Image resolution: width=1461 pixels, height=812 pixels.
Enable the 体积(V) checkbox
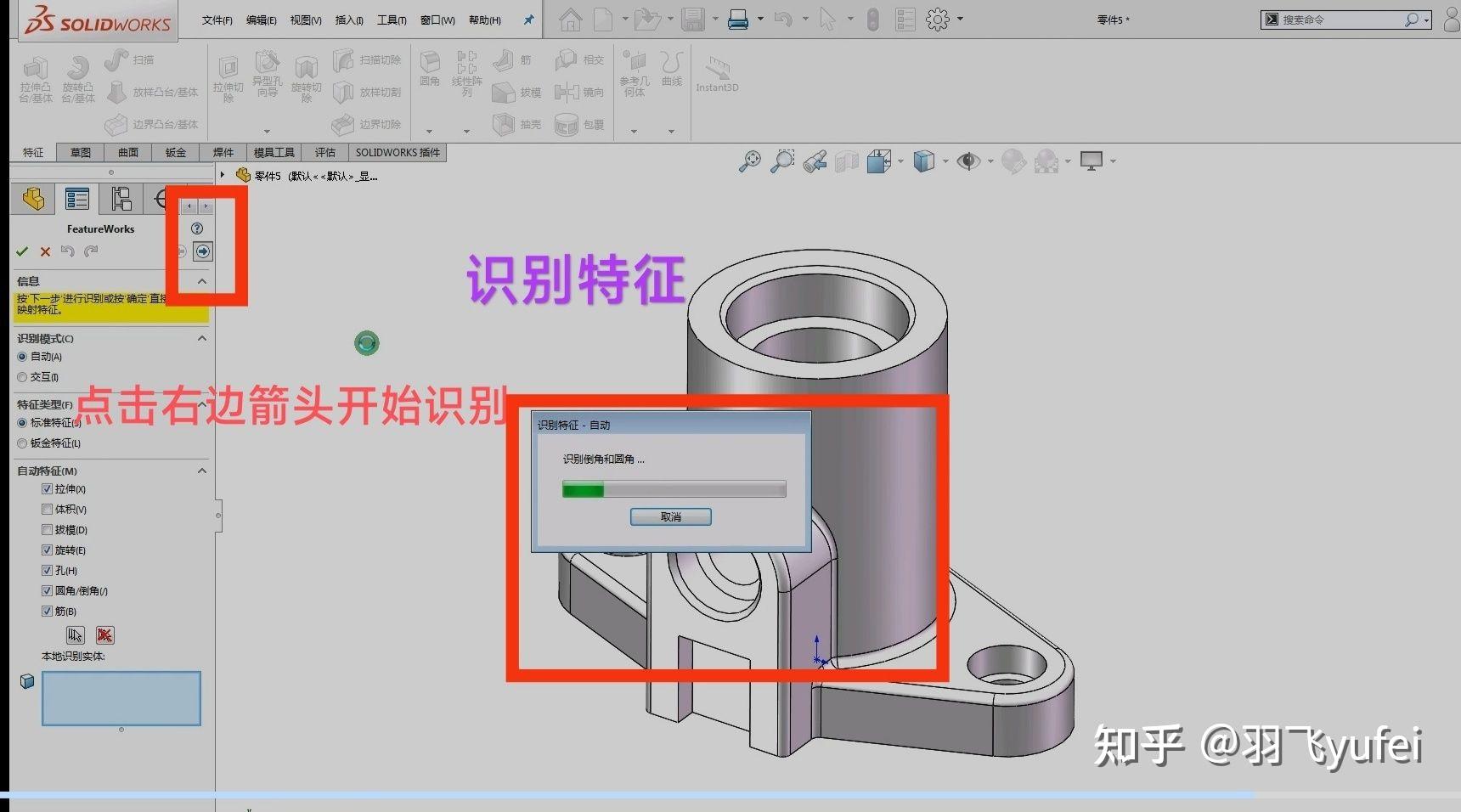(48, 509)
